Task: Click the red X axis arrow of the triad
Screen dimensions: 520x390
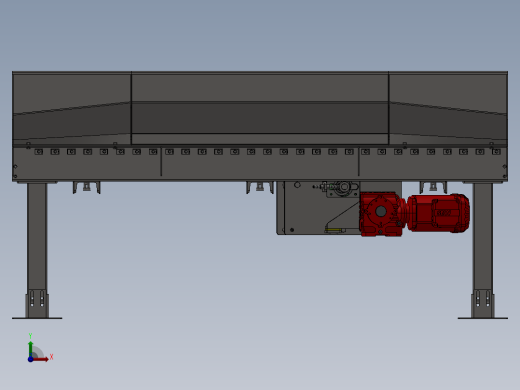Action: coord(41,359)
